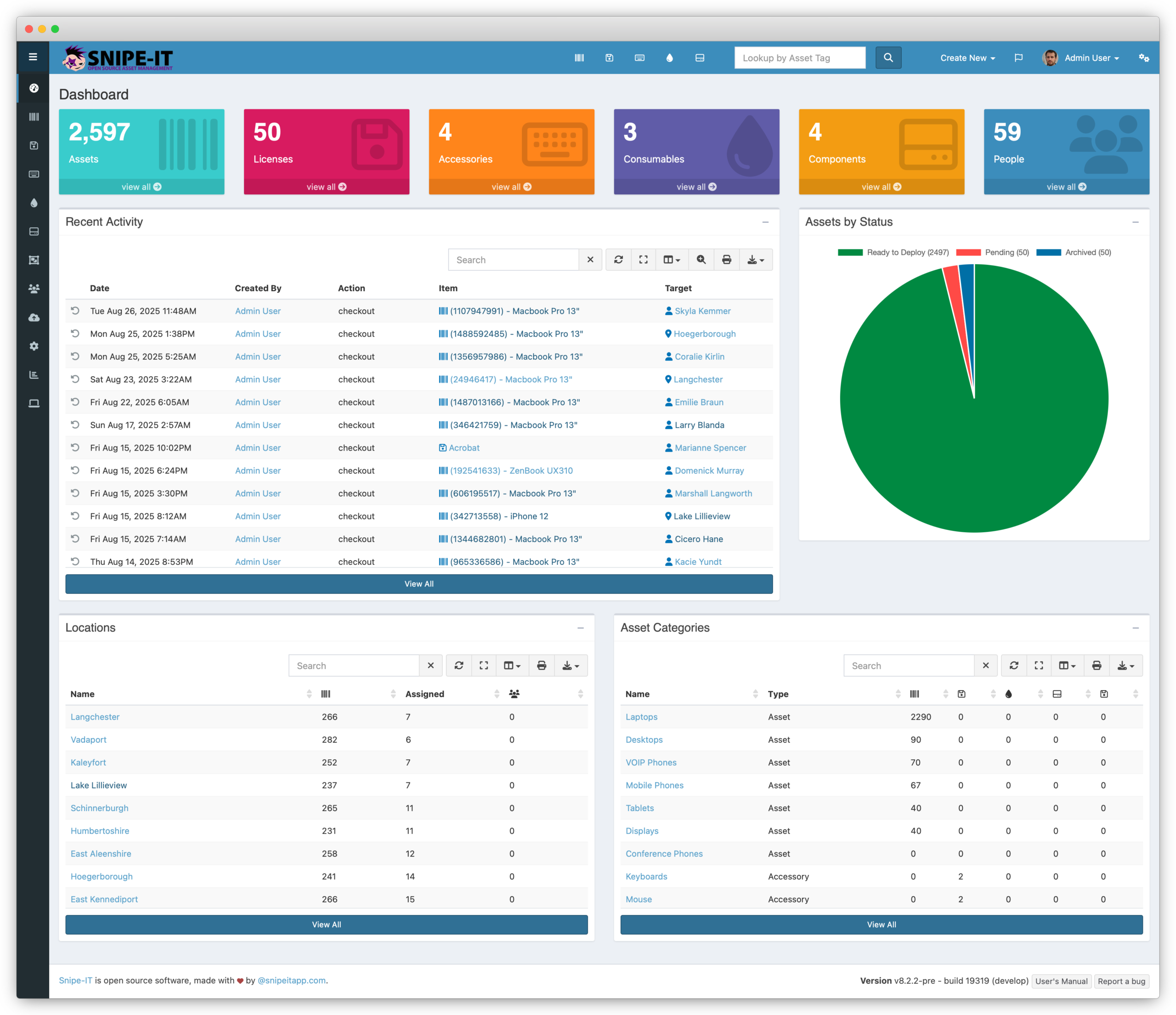Toggle fullscreen on the Asset Categories table

pyautogui.click(x=1039, y=665)
